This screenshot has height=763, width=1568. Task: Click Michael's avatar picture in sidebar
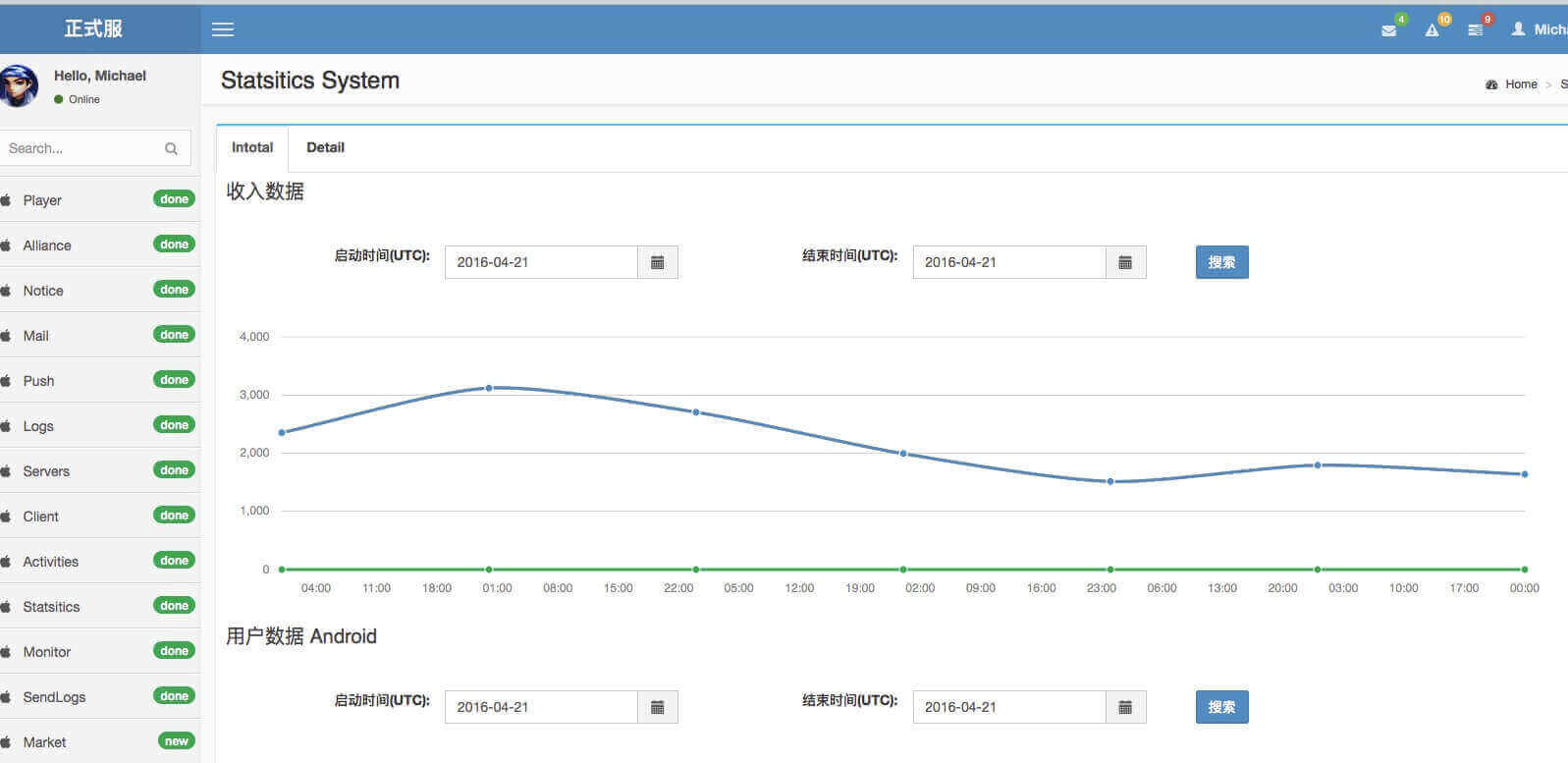pos(18,86)
